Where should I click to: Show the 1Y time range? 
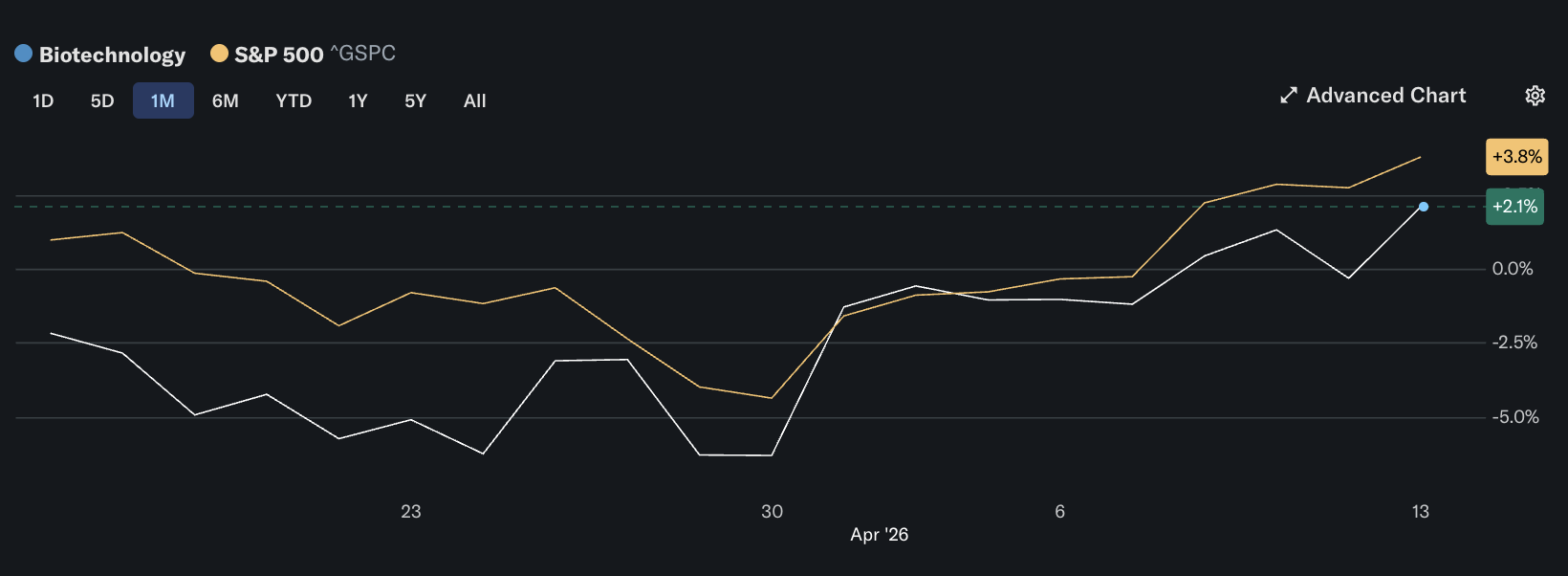358,100
